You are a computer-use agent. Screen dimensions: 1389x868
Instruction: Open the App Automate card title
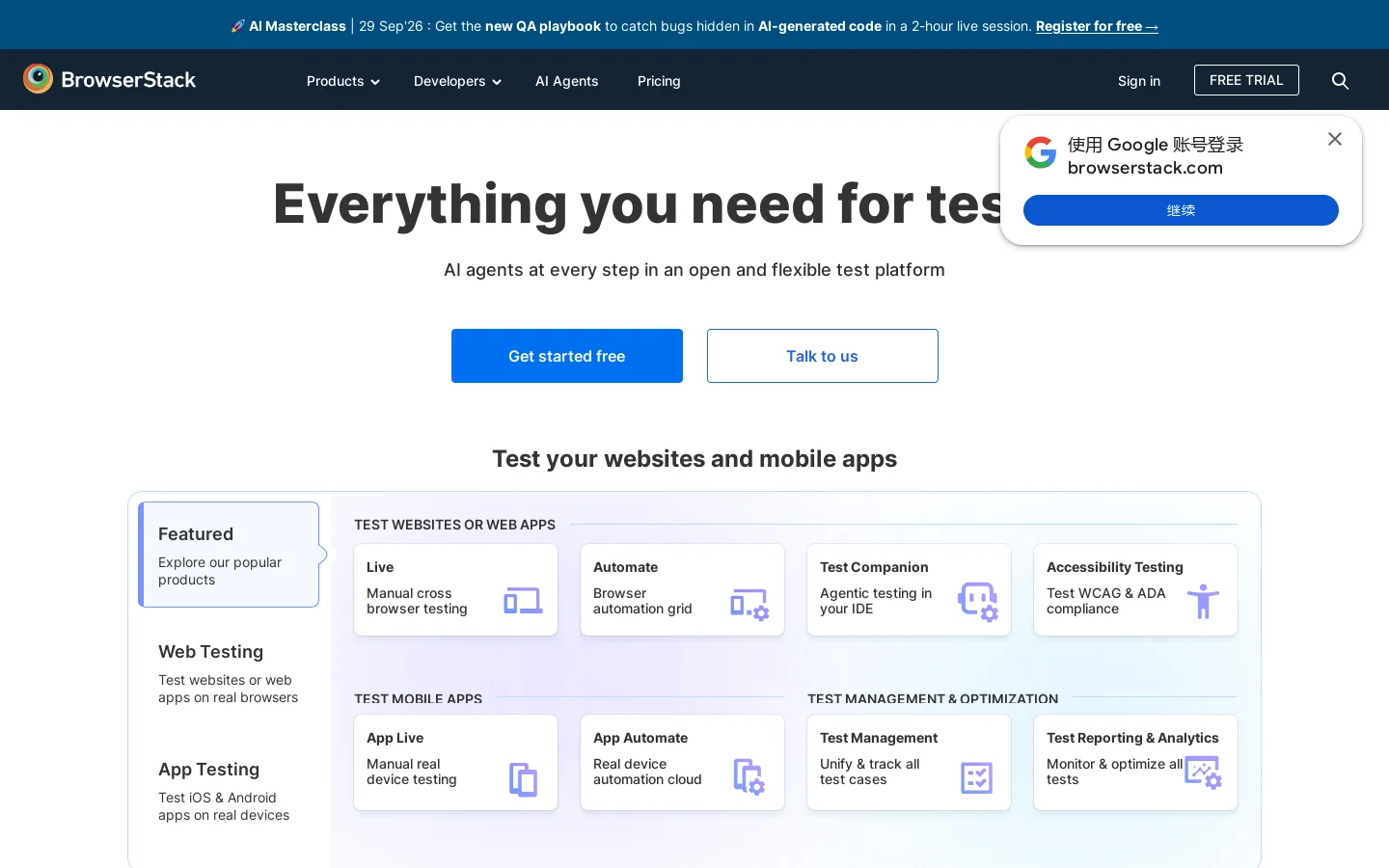pos(640,738)
